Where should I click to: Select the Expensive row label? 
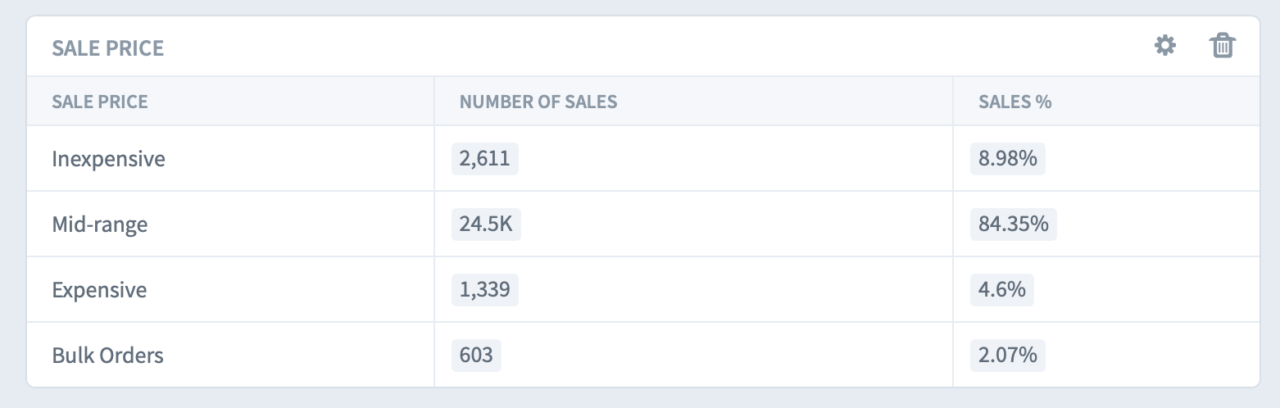point(100,290)
